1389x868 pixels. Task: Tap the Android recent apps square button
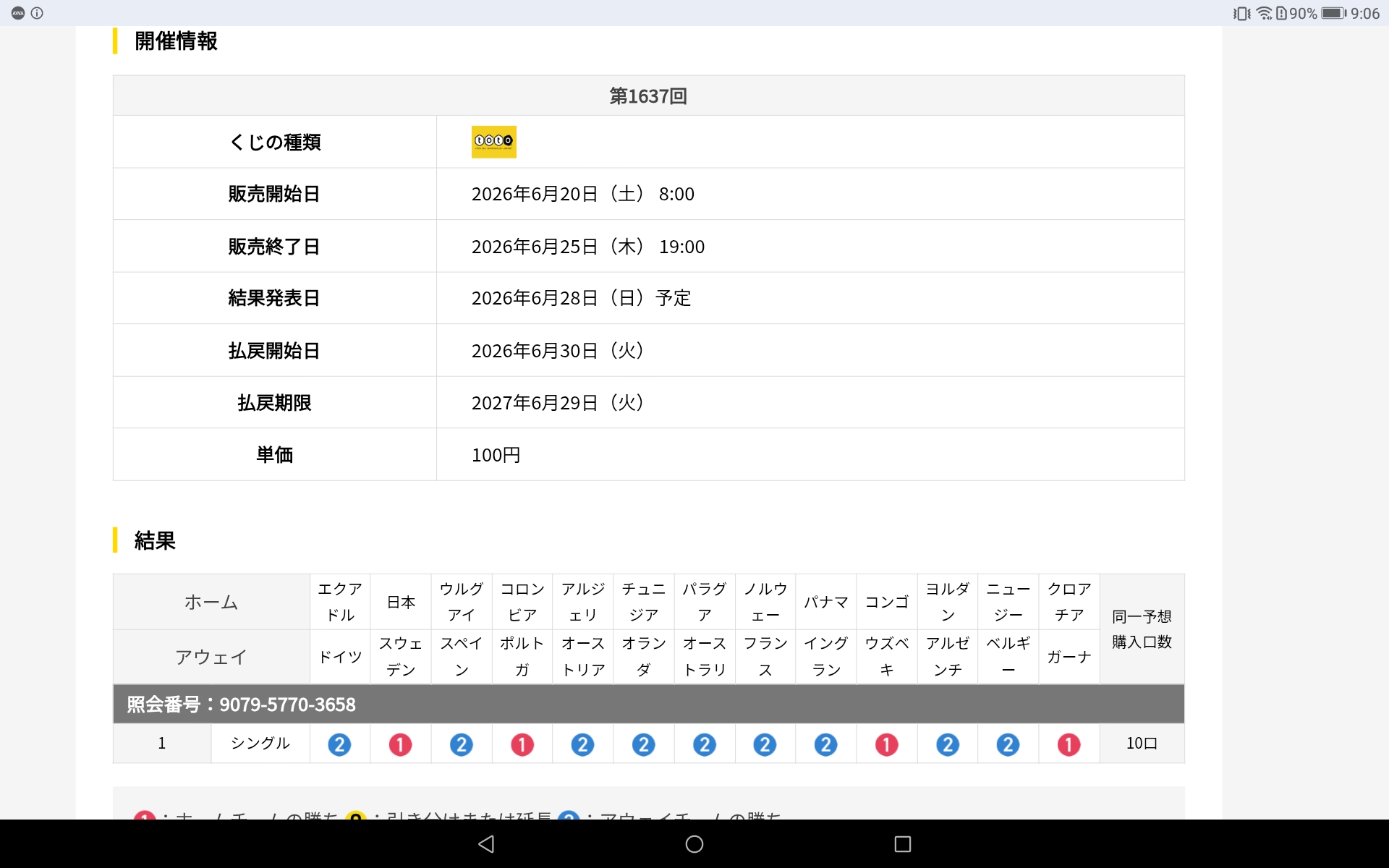[x=902, y=843]
